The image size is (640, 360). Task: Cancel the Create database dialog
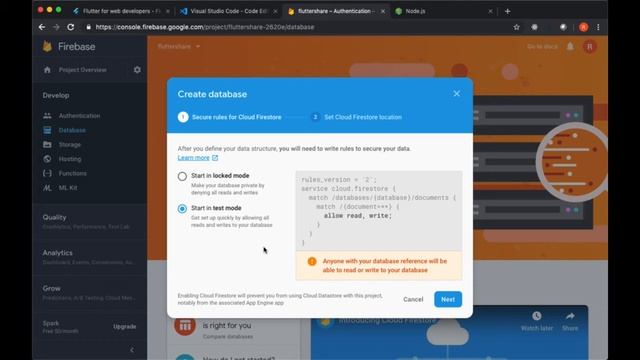[x=413, y=299]
